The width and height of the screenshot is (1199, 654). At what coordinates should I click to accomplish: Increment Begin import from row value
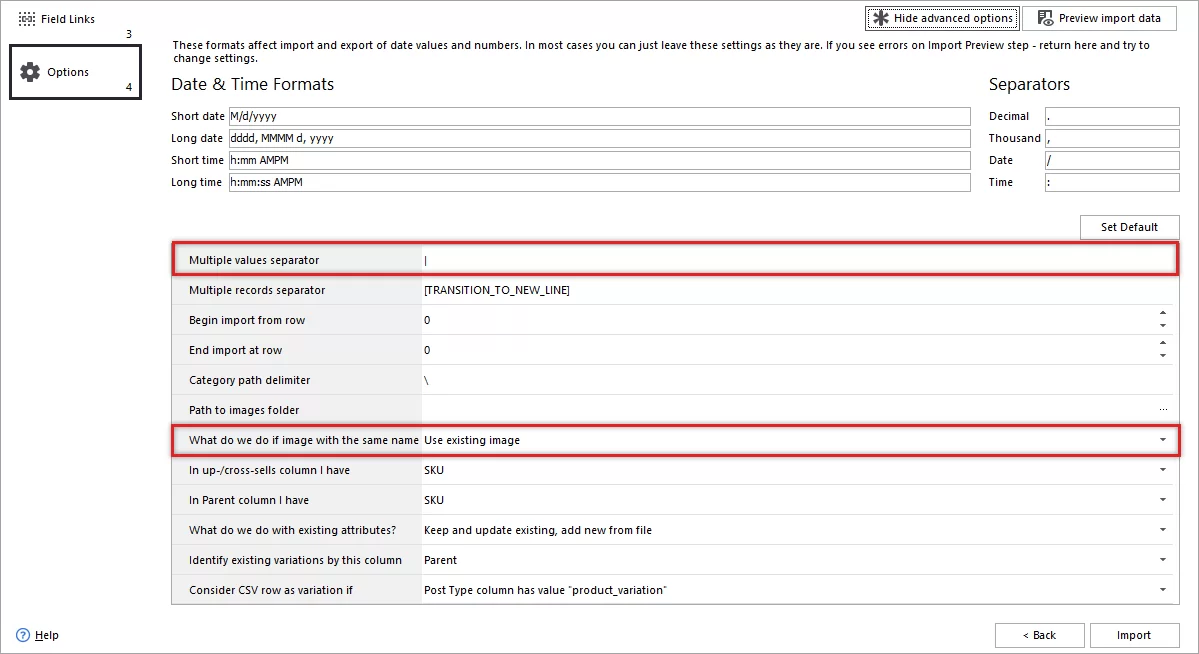(1163, 311)
